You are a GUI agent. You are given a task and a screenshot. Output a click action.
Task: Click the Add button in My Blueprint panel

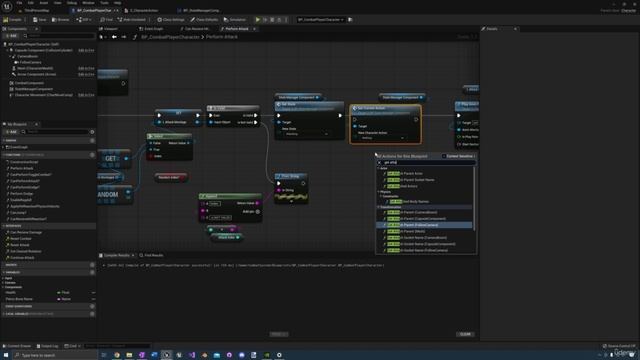11,132
